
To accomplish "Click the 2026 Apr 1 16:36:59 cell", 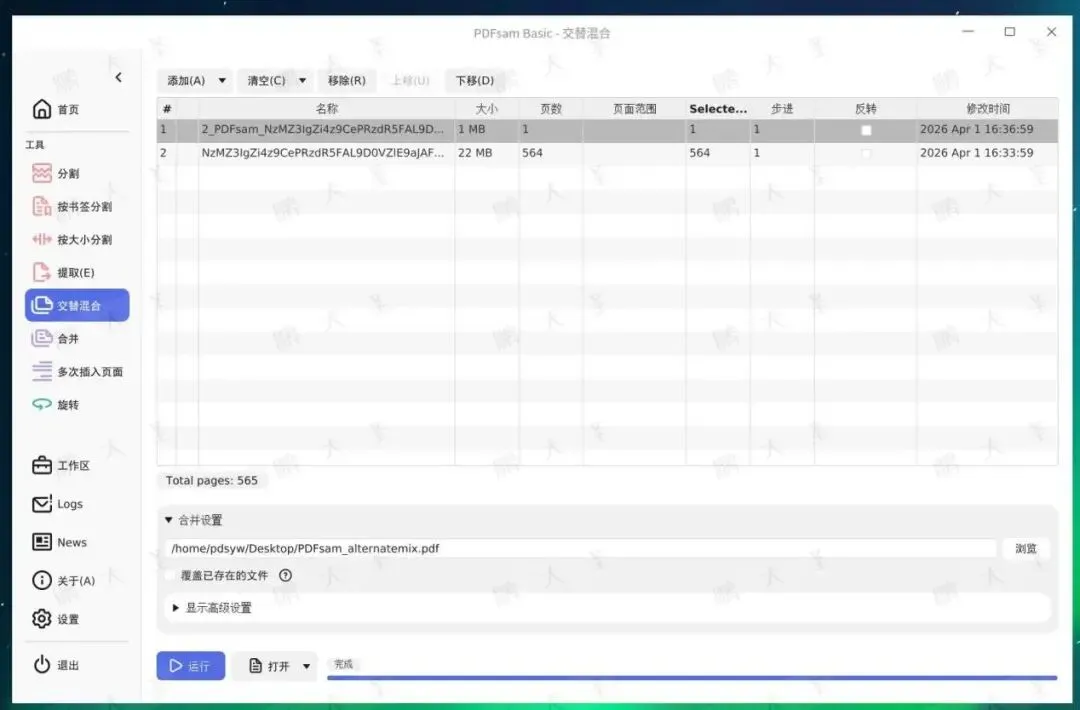I will [987, 130].
